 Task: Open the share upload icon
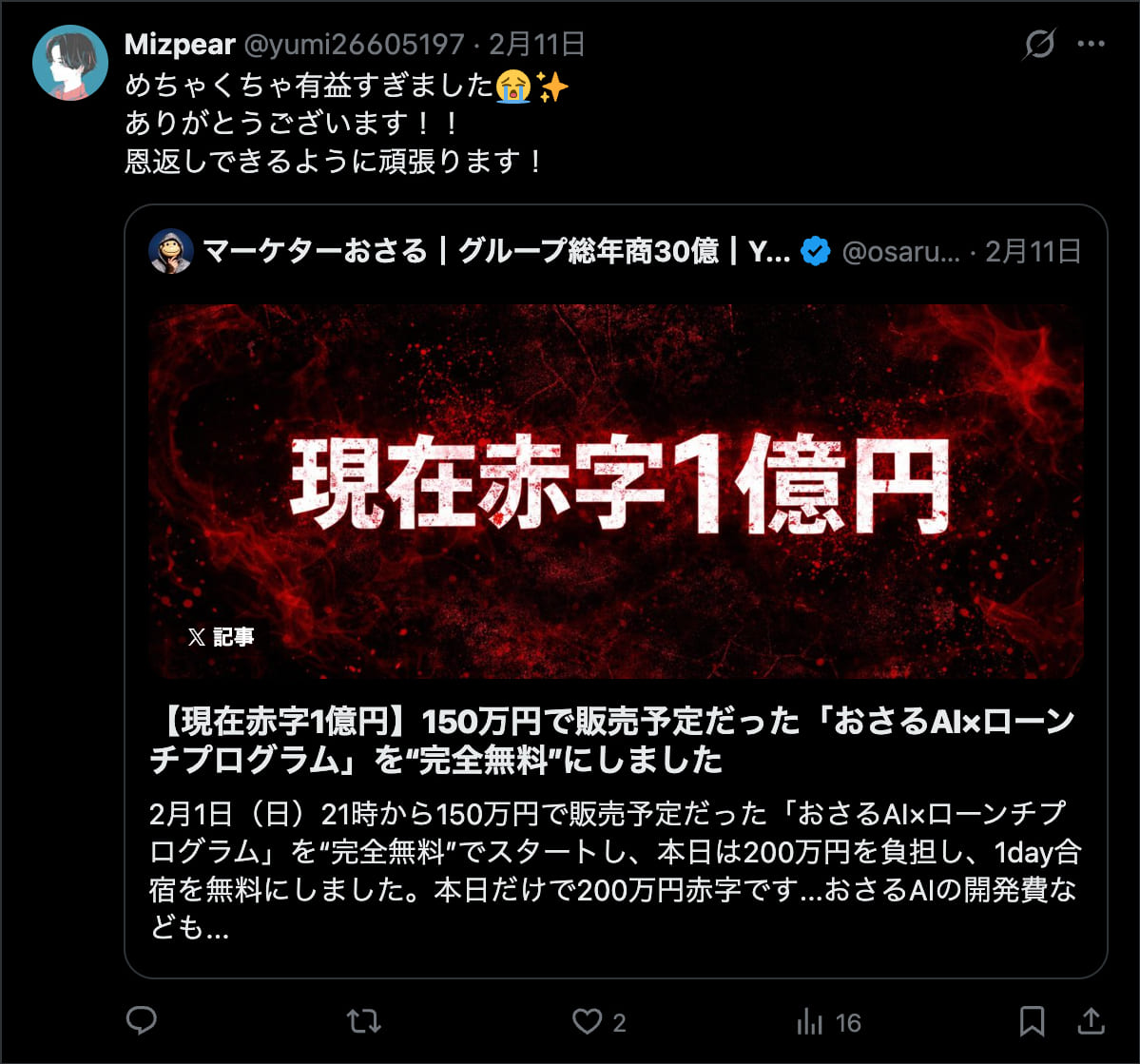[1091, 1020]
